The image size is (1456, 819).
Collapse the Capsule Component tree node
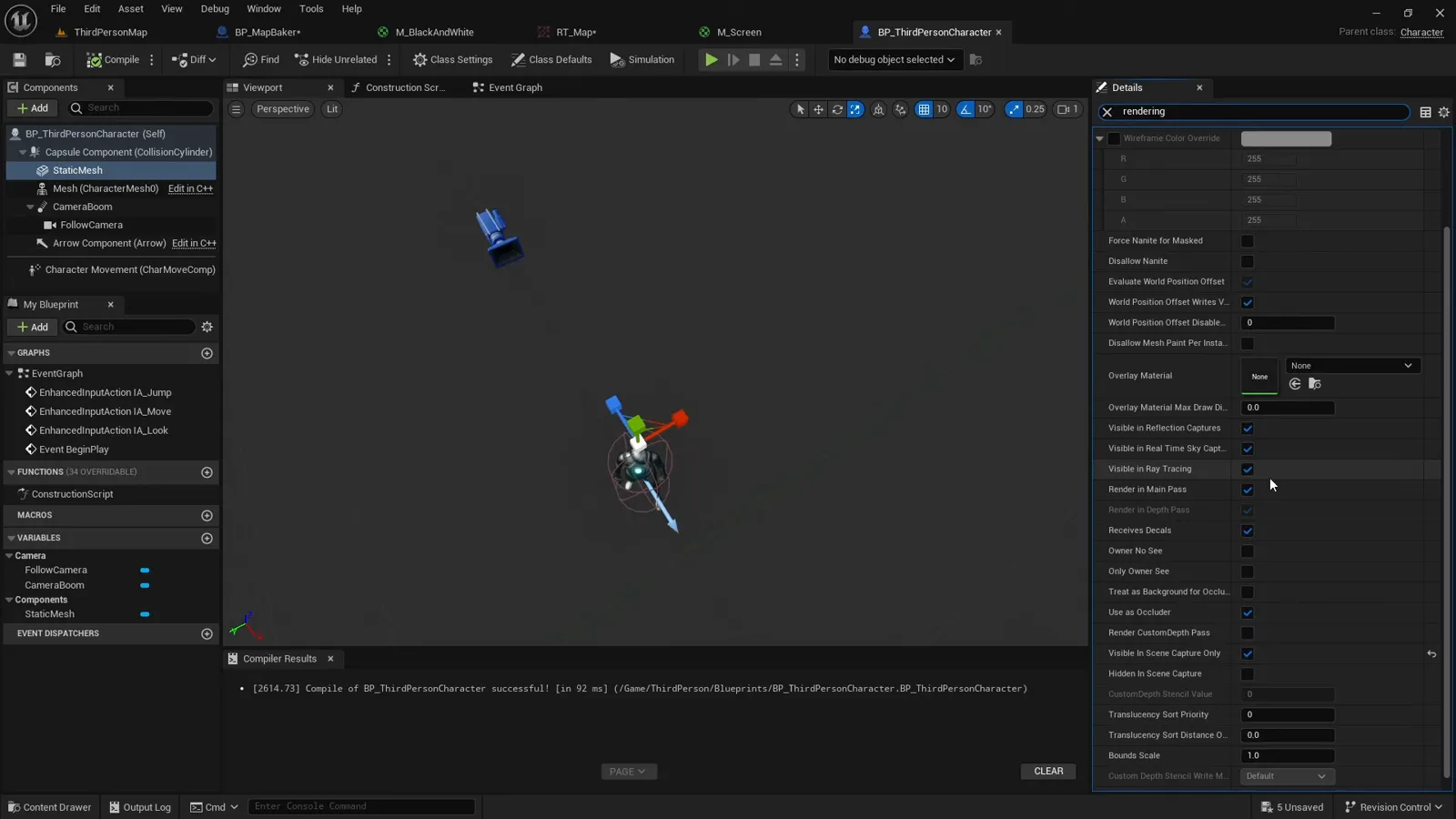pos(22,152)
